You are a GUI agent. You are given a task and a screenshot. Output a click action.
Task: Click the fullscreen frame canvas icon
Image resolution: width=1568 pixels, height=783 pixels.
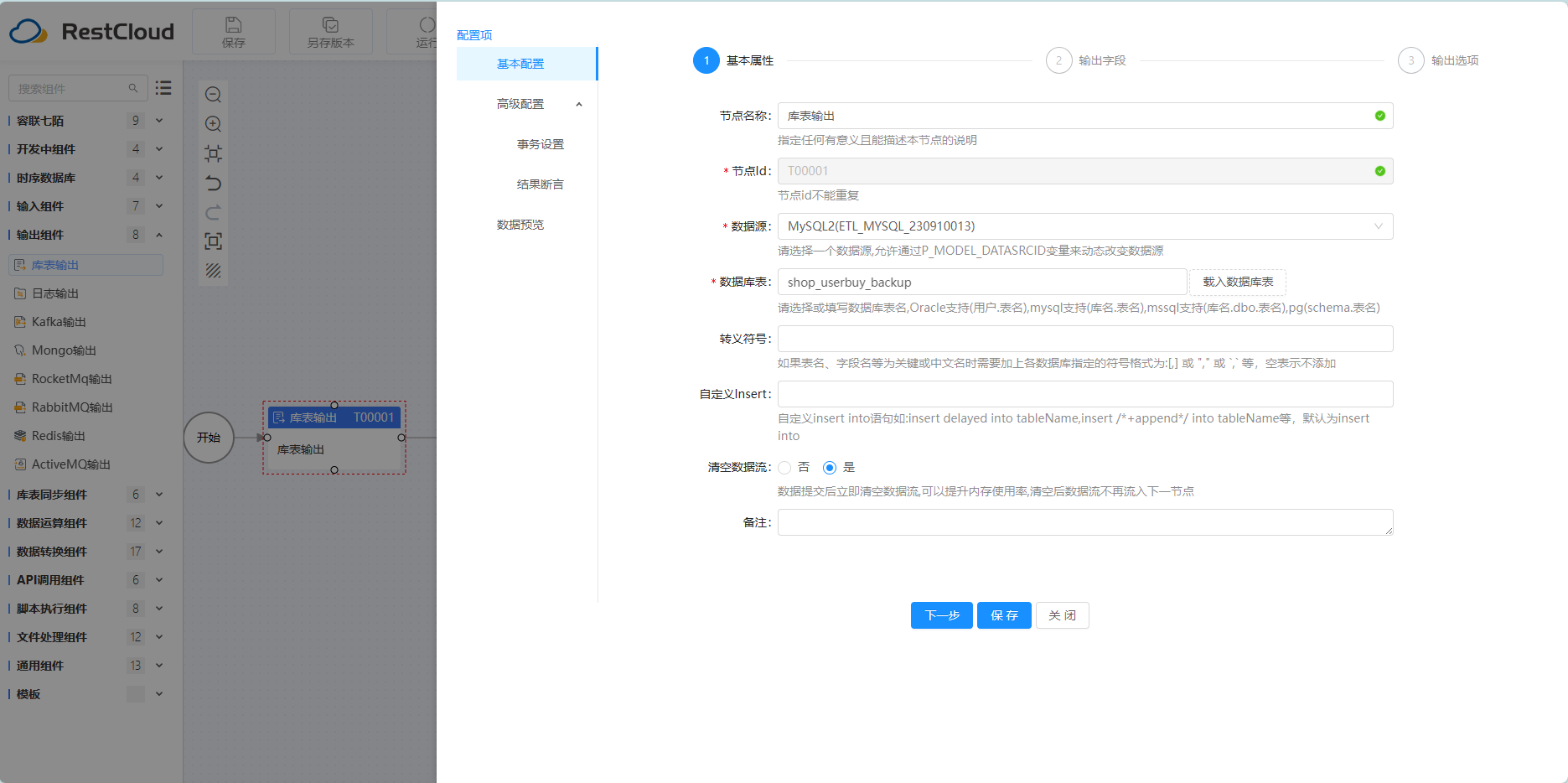[214, 241]
